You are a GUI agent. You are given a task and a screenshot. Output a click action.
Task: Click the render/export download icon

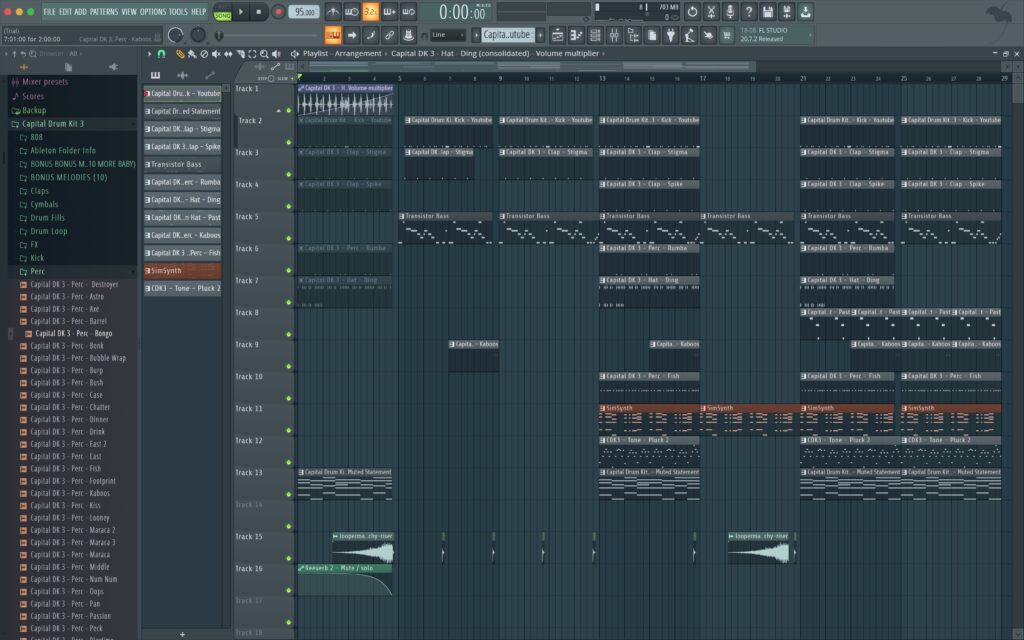click(806, 12)
